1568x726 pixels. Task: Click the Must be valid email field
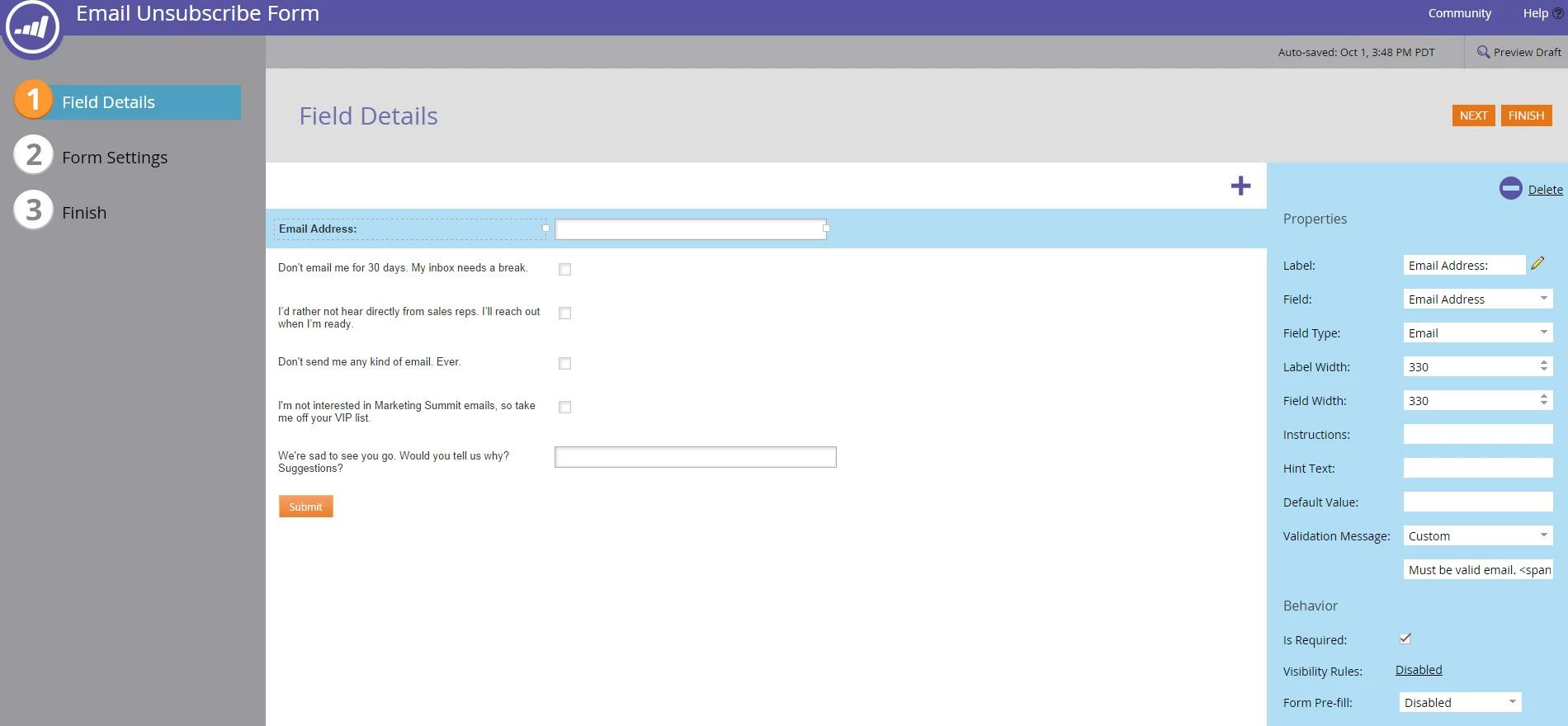coord(1477,569)
